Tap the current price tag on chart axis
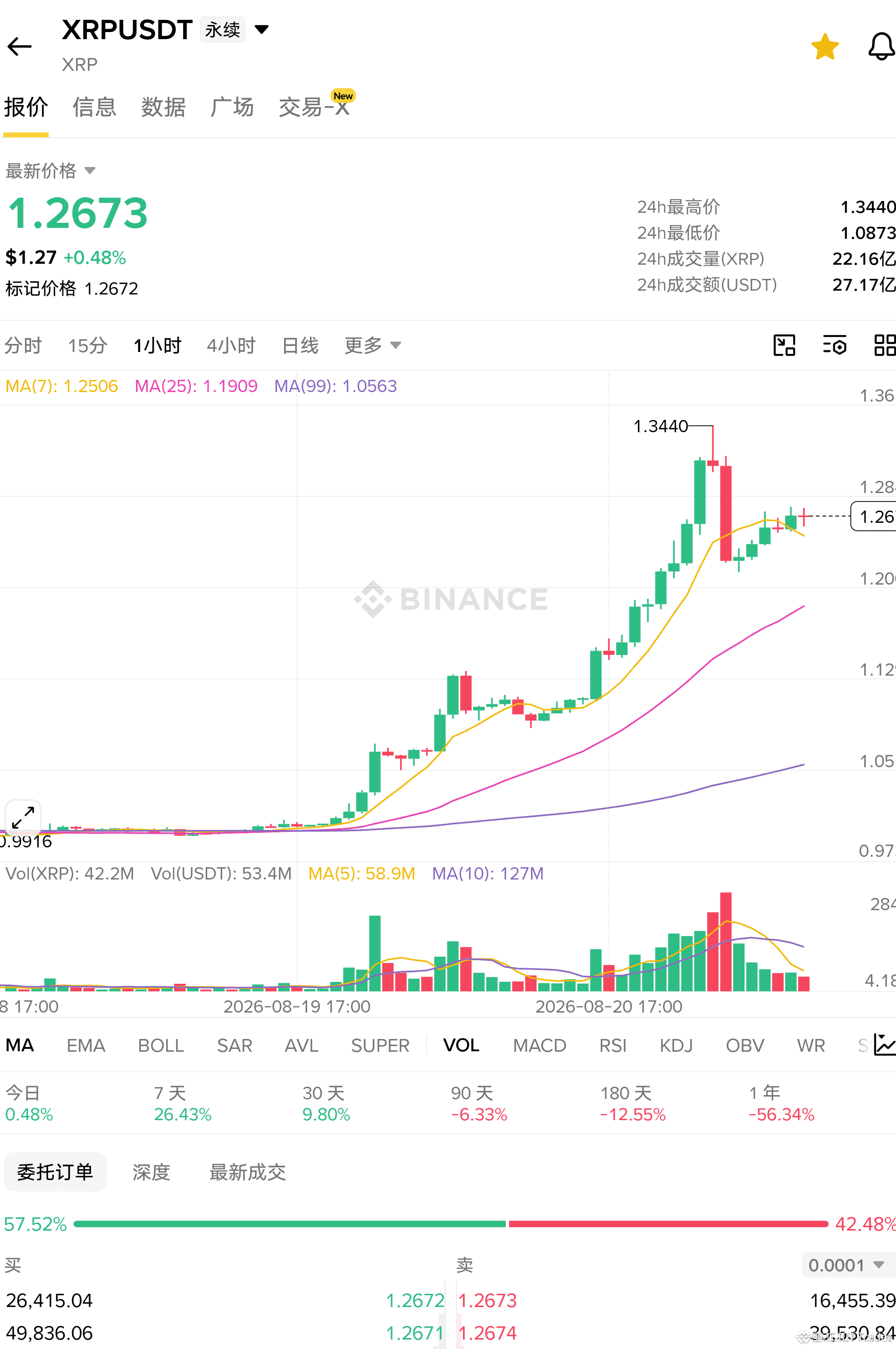The image size is (896, 1349). click(873, 517)
